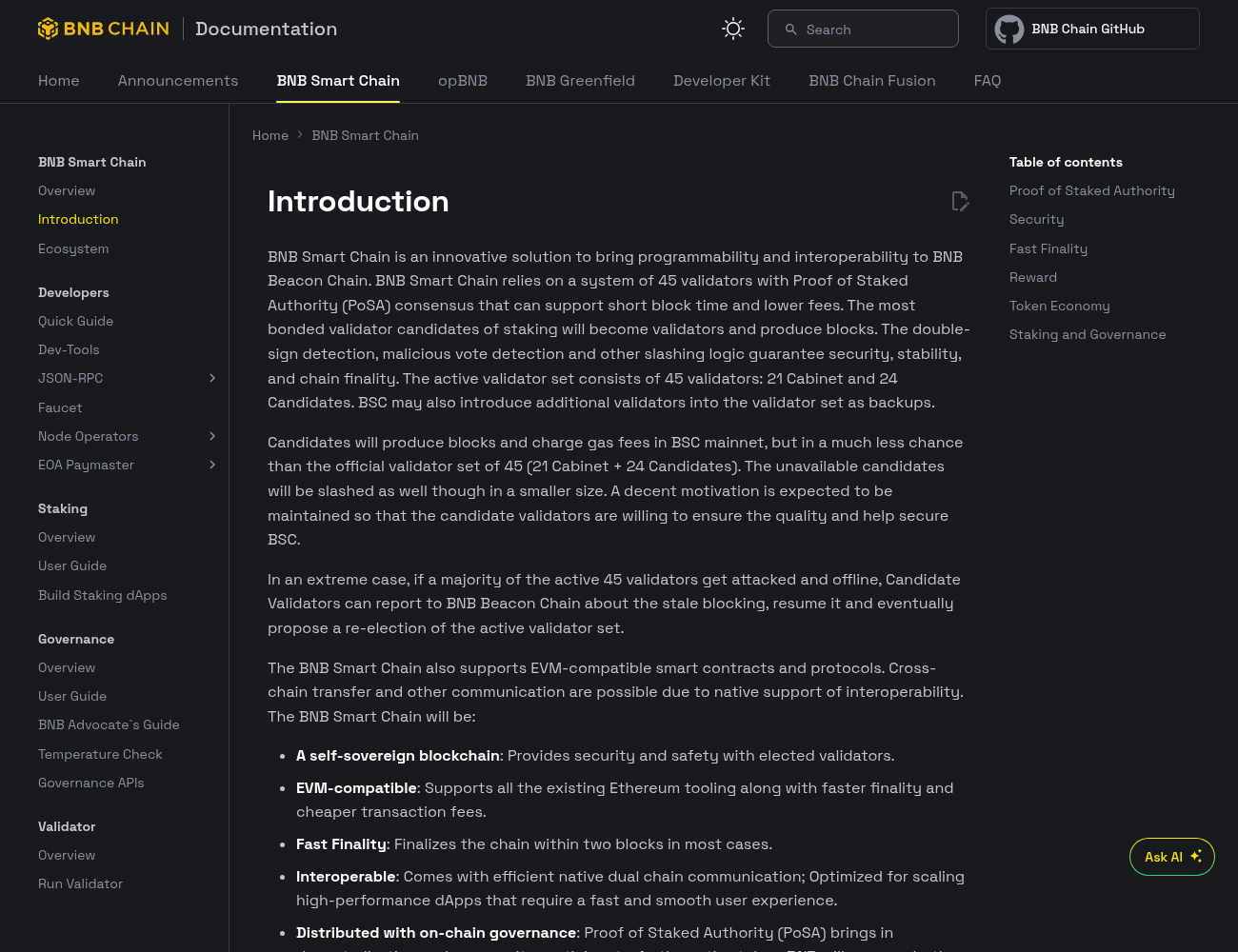Screen dimensions: 1238x952
Task: Toggle the light/dark theme sun icon
Action: [733, 29]
